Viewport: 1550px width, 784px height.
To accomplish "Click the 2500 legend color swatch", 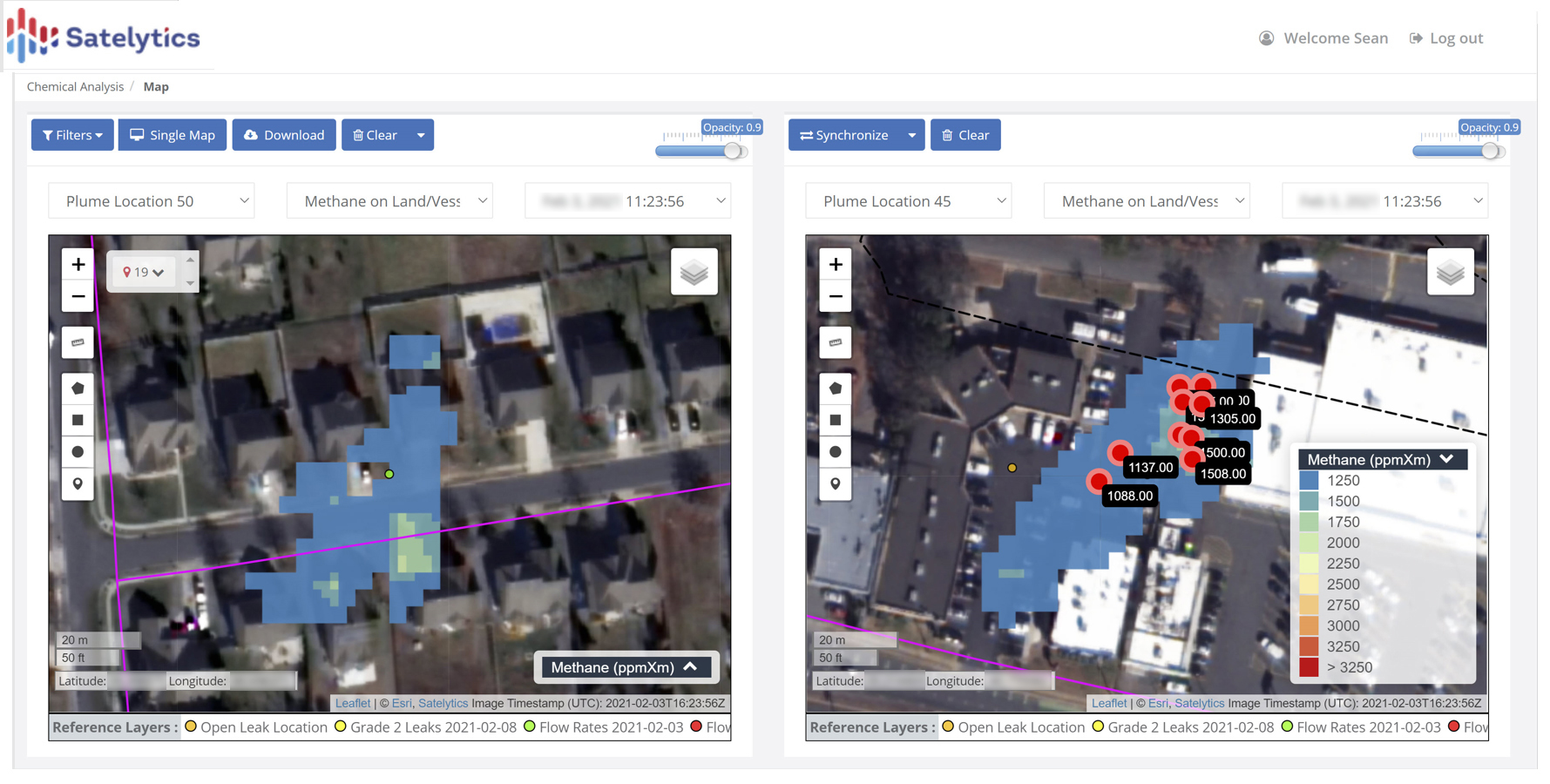I will pyautogui.click(x=1309, y=585).
